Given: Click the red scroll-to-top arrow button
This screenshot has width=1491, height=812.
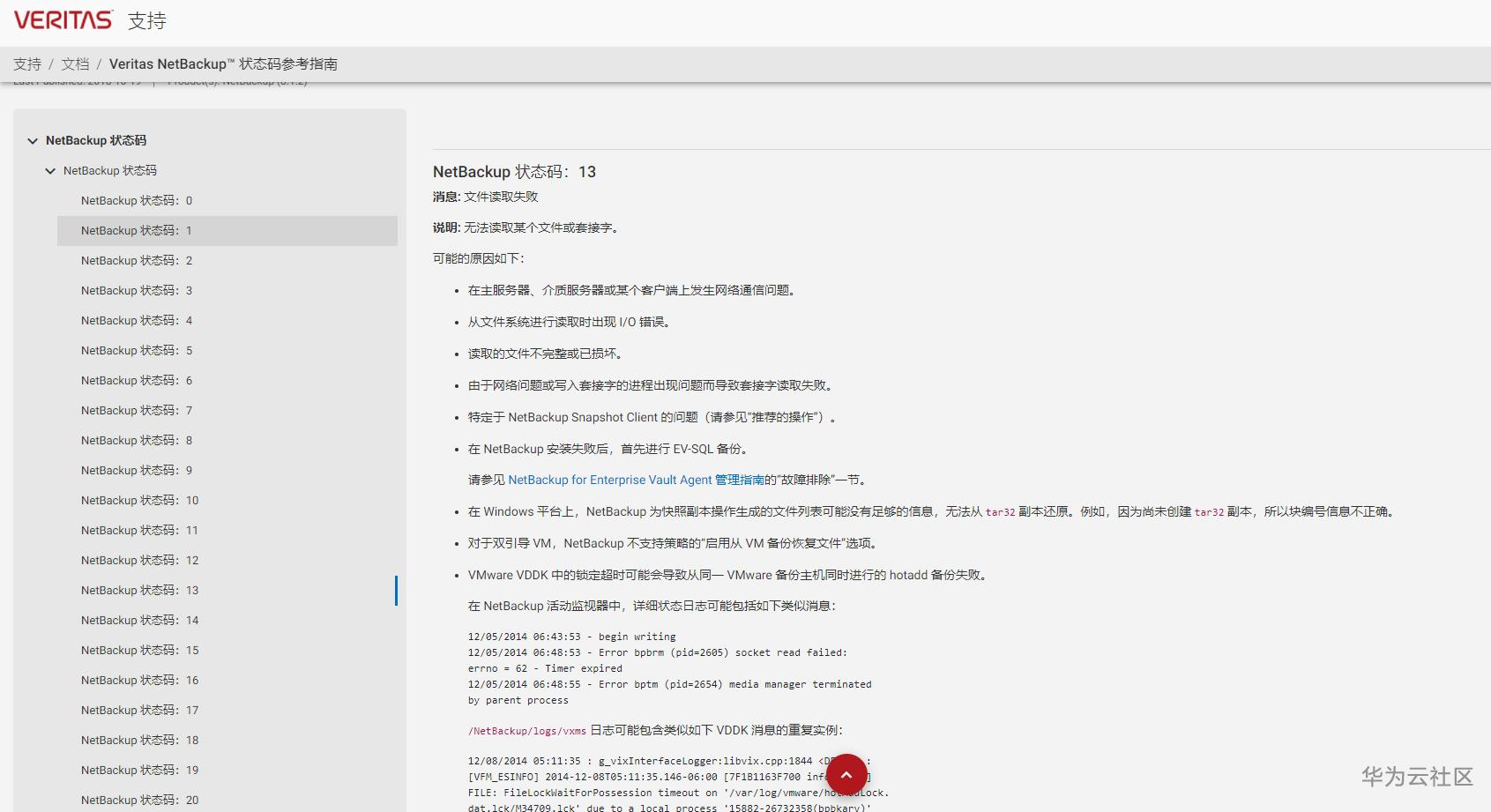Looking at the screenshot, I should pos(846,774).
